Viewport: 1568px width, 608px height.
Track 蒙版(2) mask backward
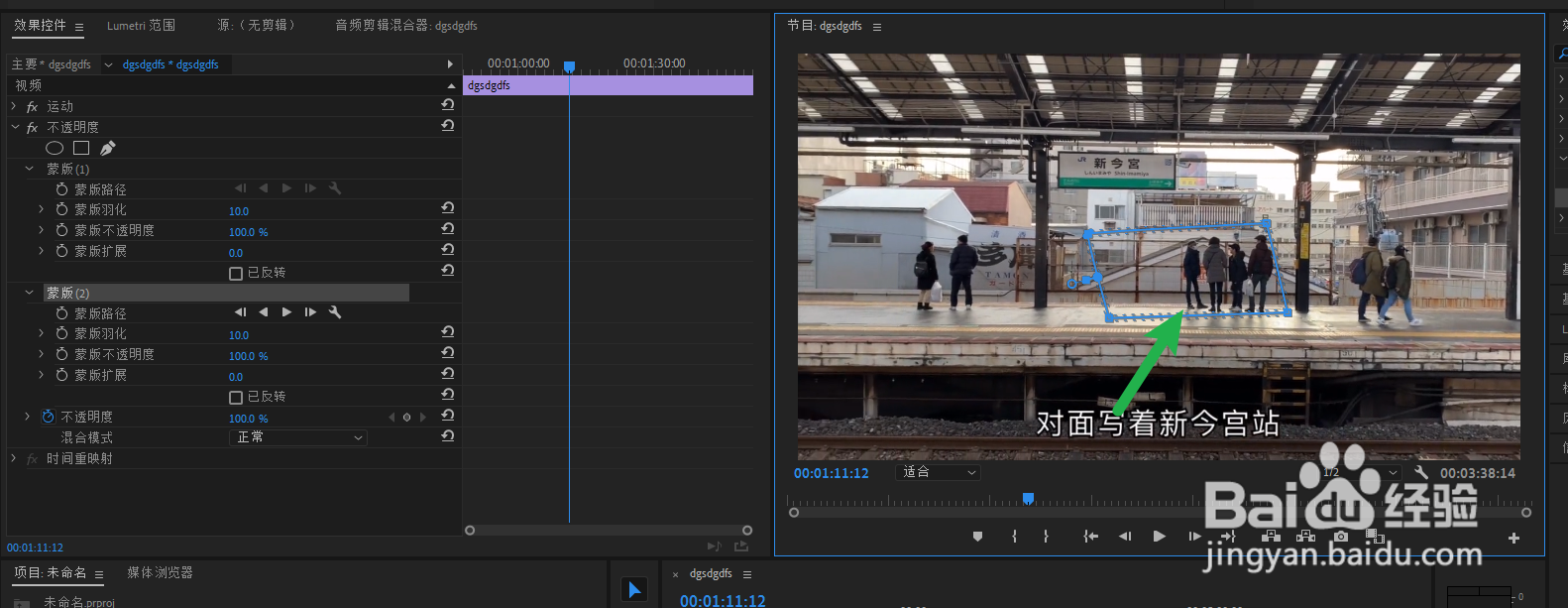pos(264,312)
